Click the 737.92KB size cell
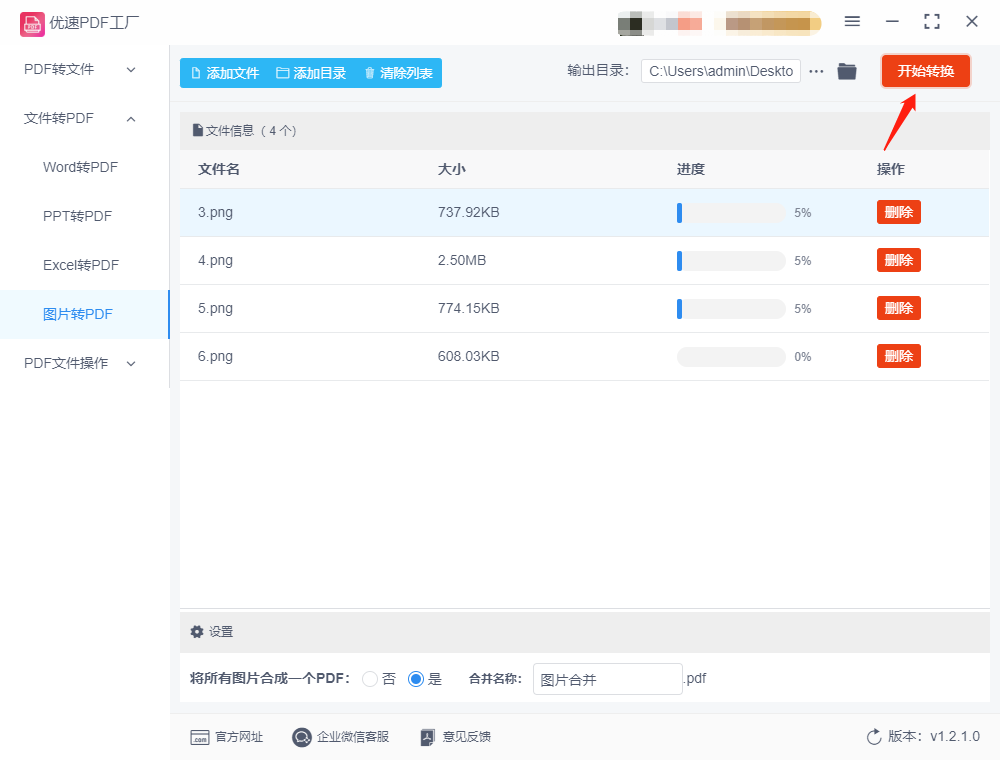Screen dimensions: 1000x760 [x=468, y=212]
